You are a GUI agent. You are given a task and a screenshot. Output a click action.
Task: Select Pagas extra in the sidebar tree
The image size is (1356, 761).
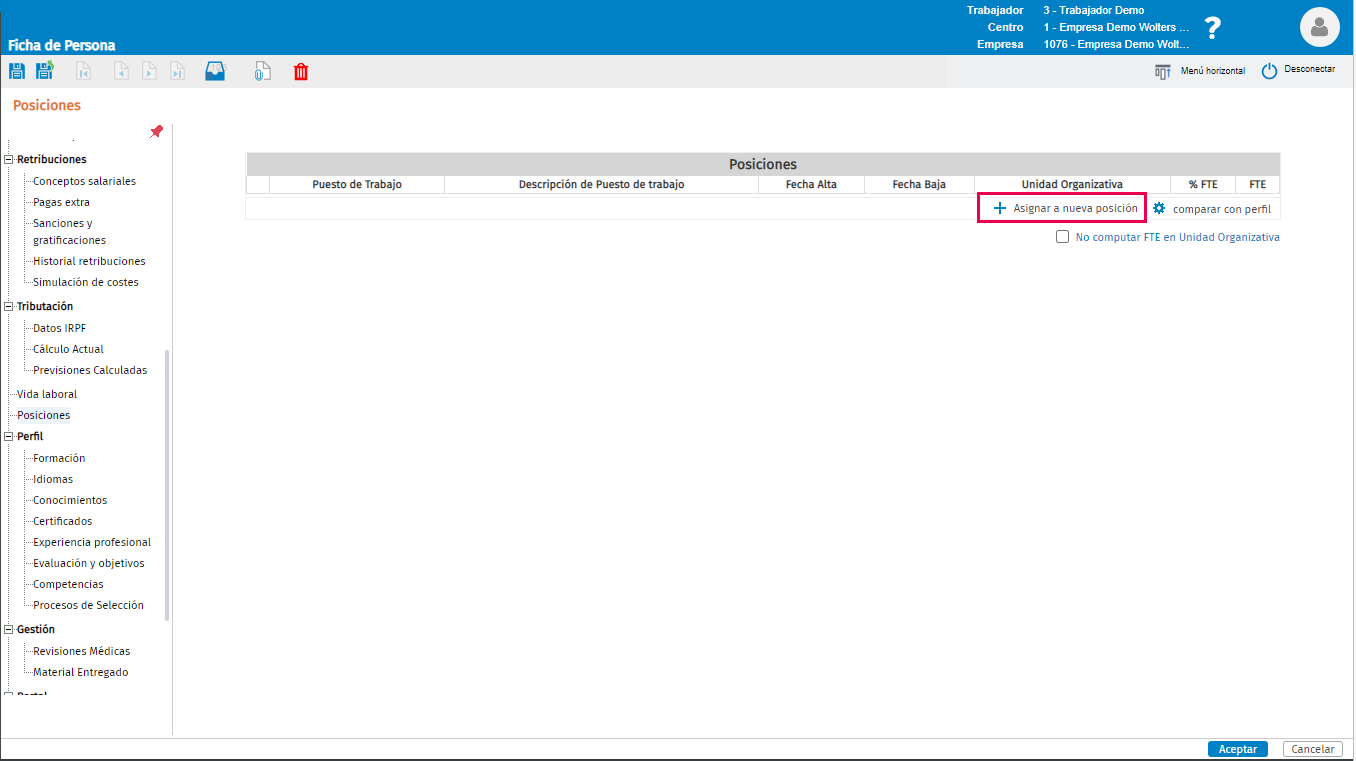tap(61, 202)
